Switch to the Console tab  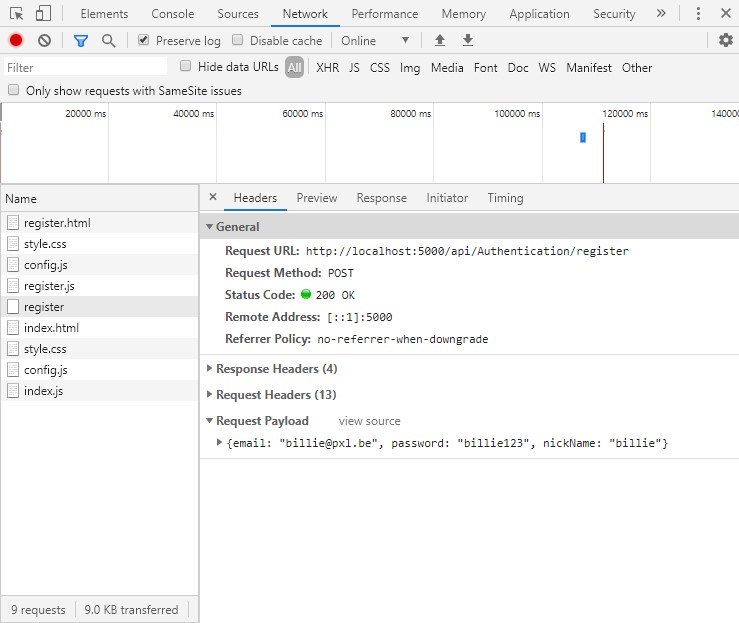click(x=172, y=14)
